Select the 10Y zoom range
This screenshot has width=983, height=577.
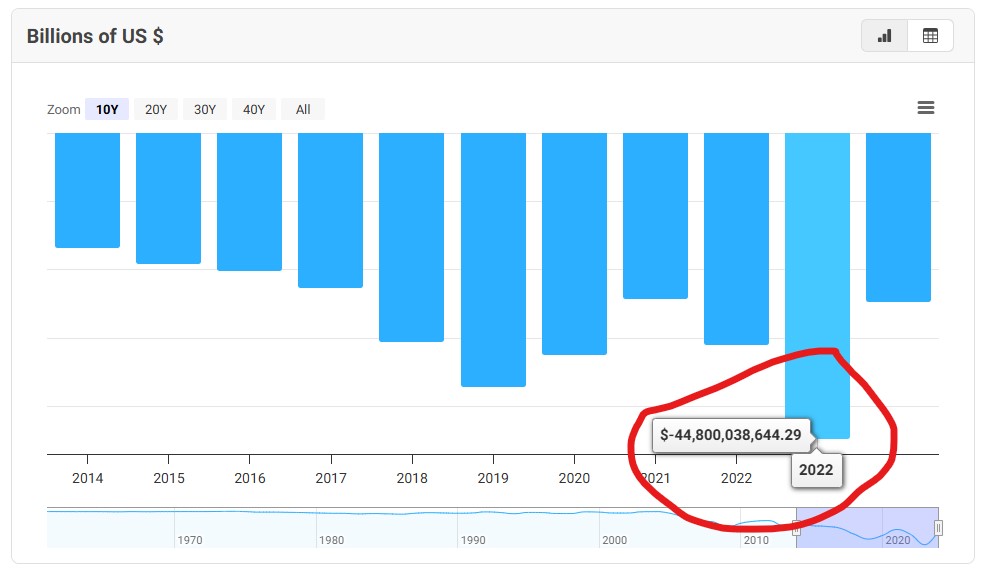click(x=107, y=110)
